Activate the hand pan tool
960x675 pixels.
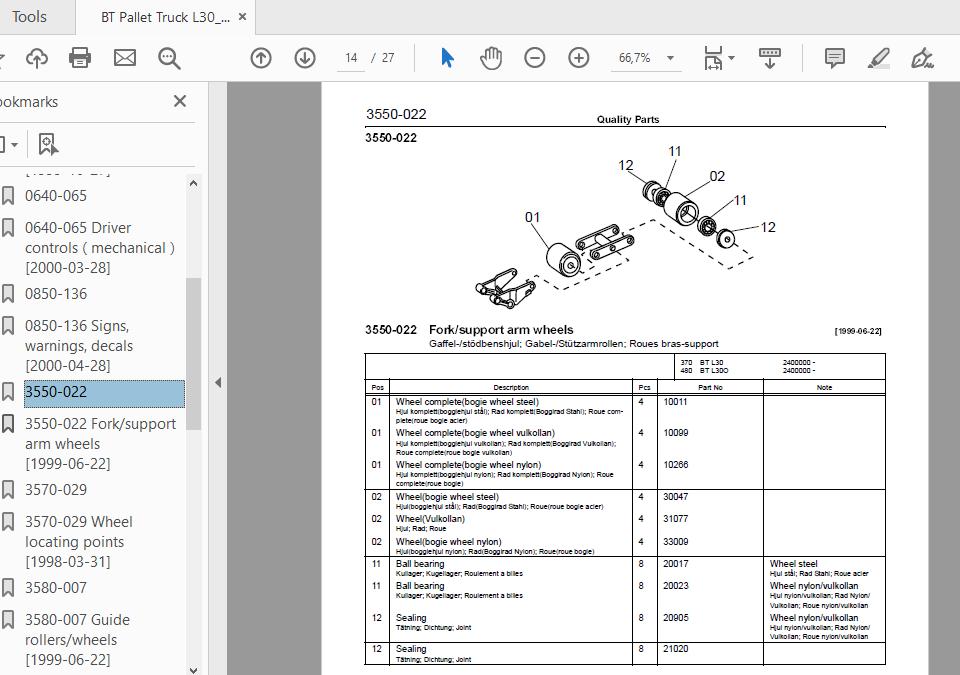(491, 58)
